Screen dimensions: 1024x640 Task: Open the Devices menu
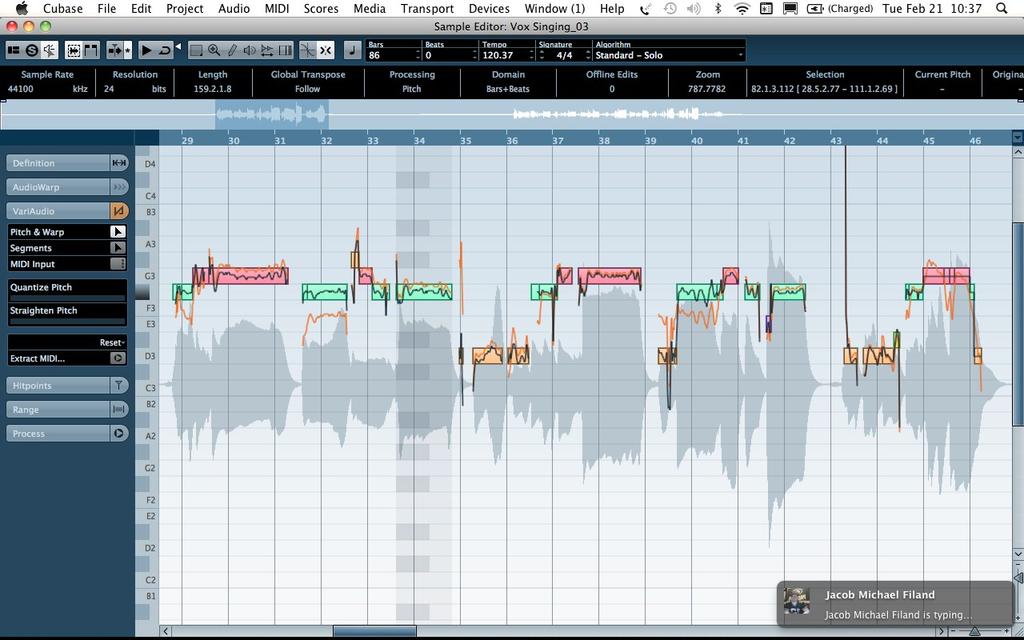[x=489, y=8]
